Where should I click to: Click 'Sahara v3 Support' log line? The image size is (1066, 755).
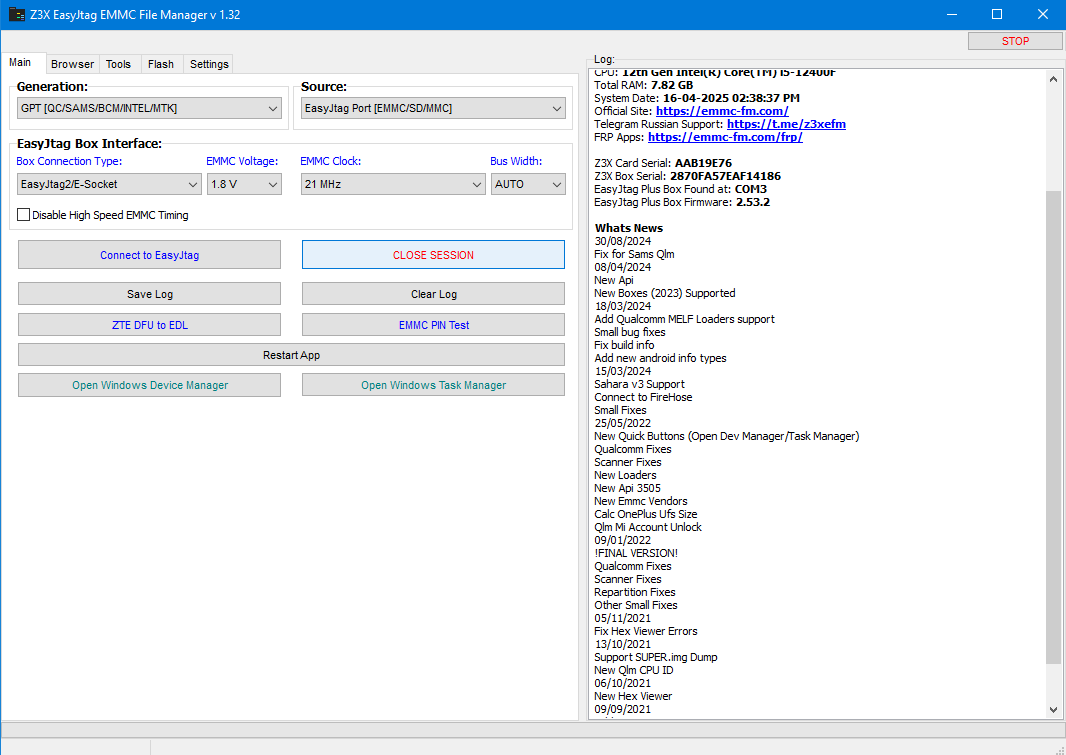click(x=639, y=384)
